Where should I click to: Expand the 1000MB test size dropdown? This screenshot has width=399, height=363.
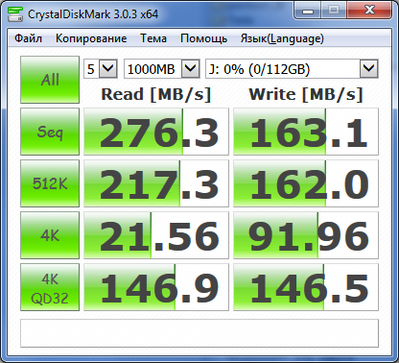[190, 69]
